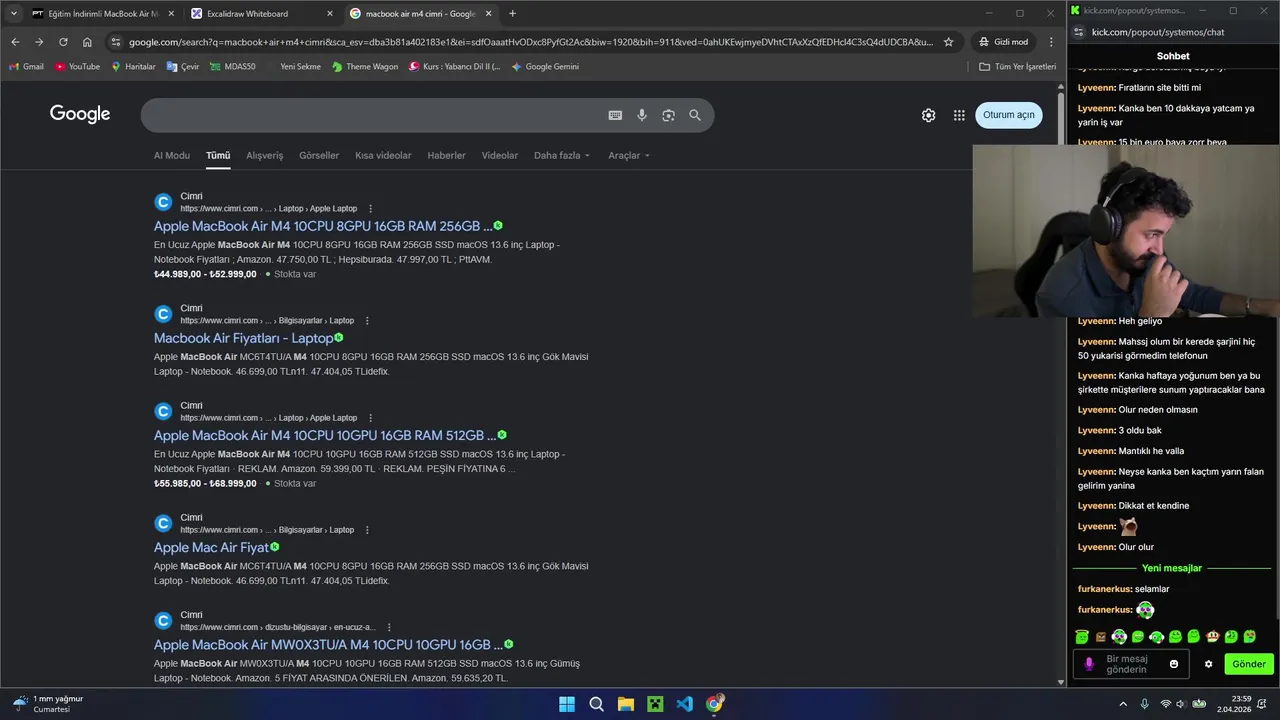Start a voice search with the microphone

pyautogui.click(x=642, y=115)
